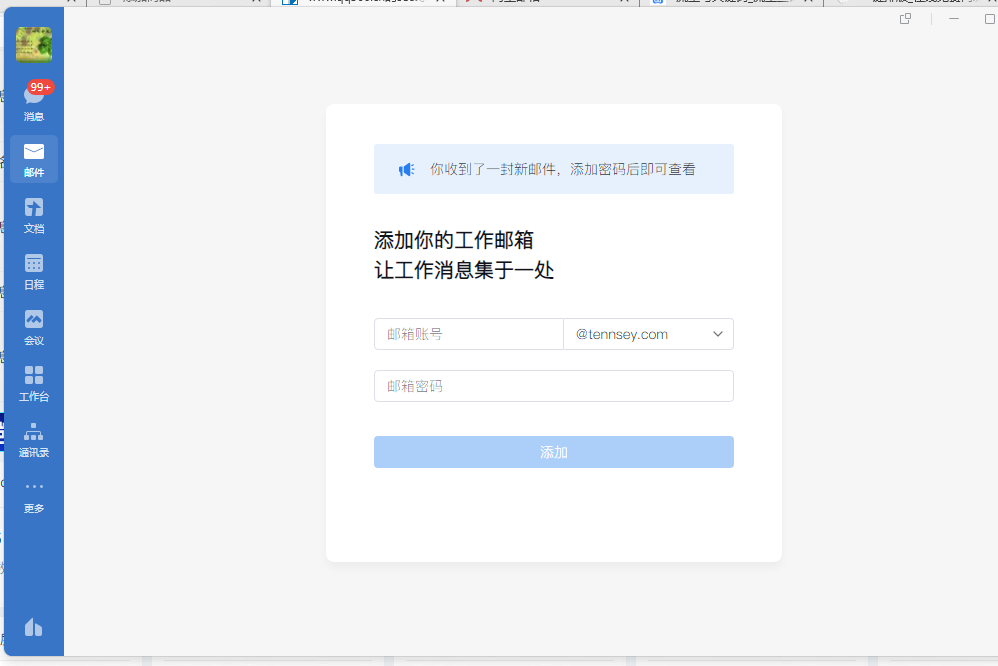Click the WeCom logo at sidebar bottom
998x666 pixels.
click(x=34, y=627)
